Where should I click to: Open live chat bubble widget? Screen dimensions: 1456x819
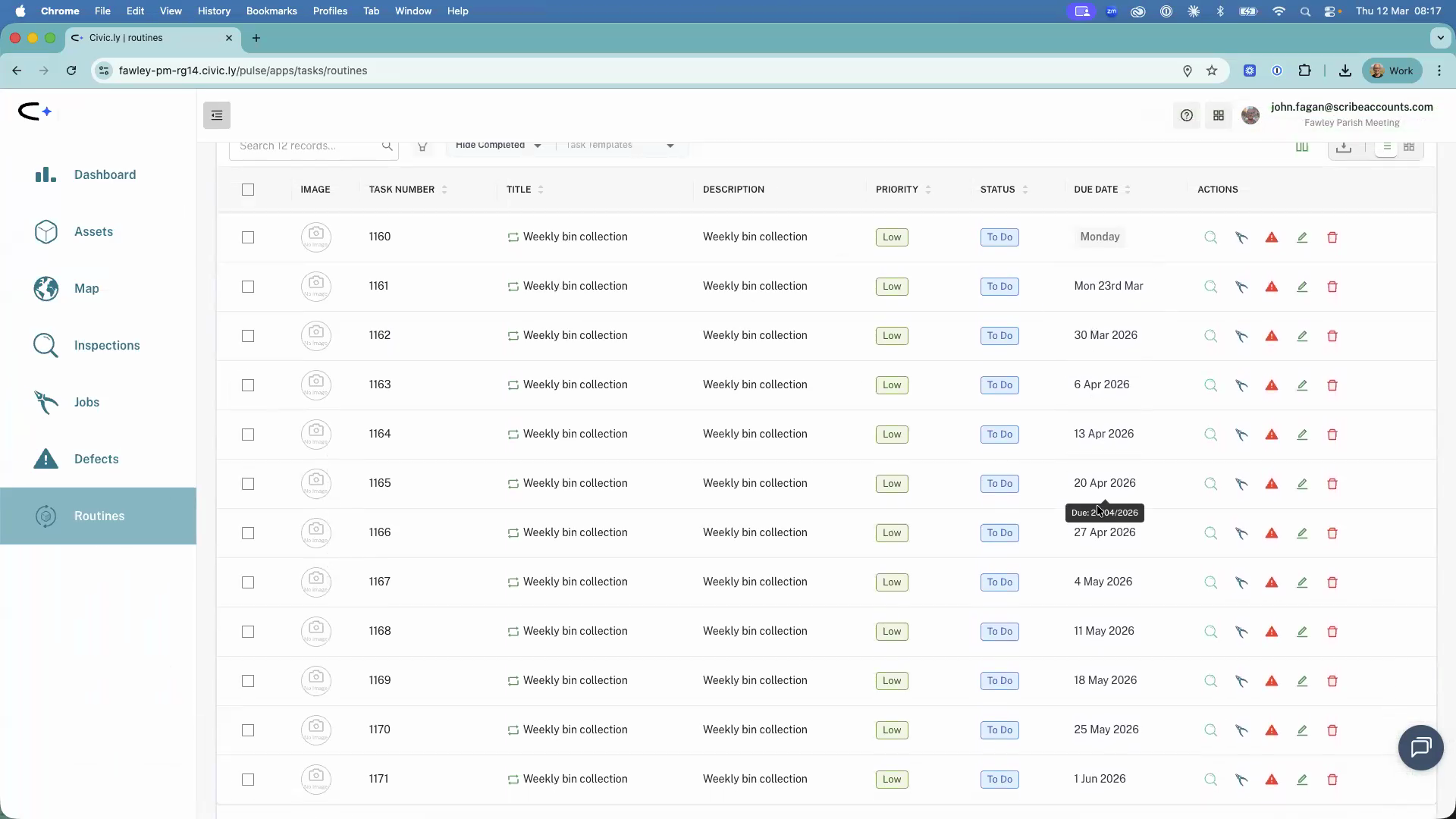pyautogui.click(x=1420, y=748)
